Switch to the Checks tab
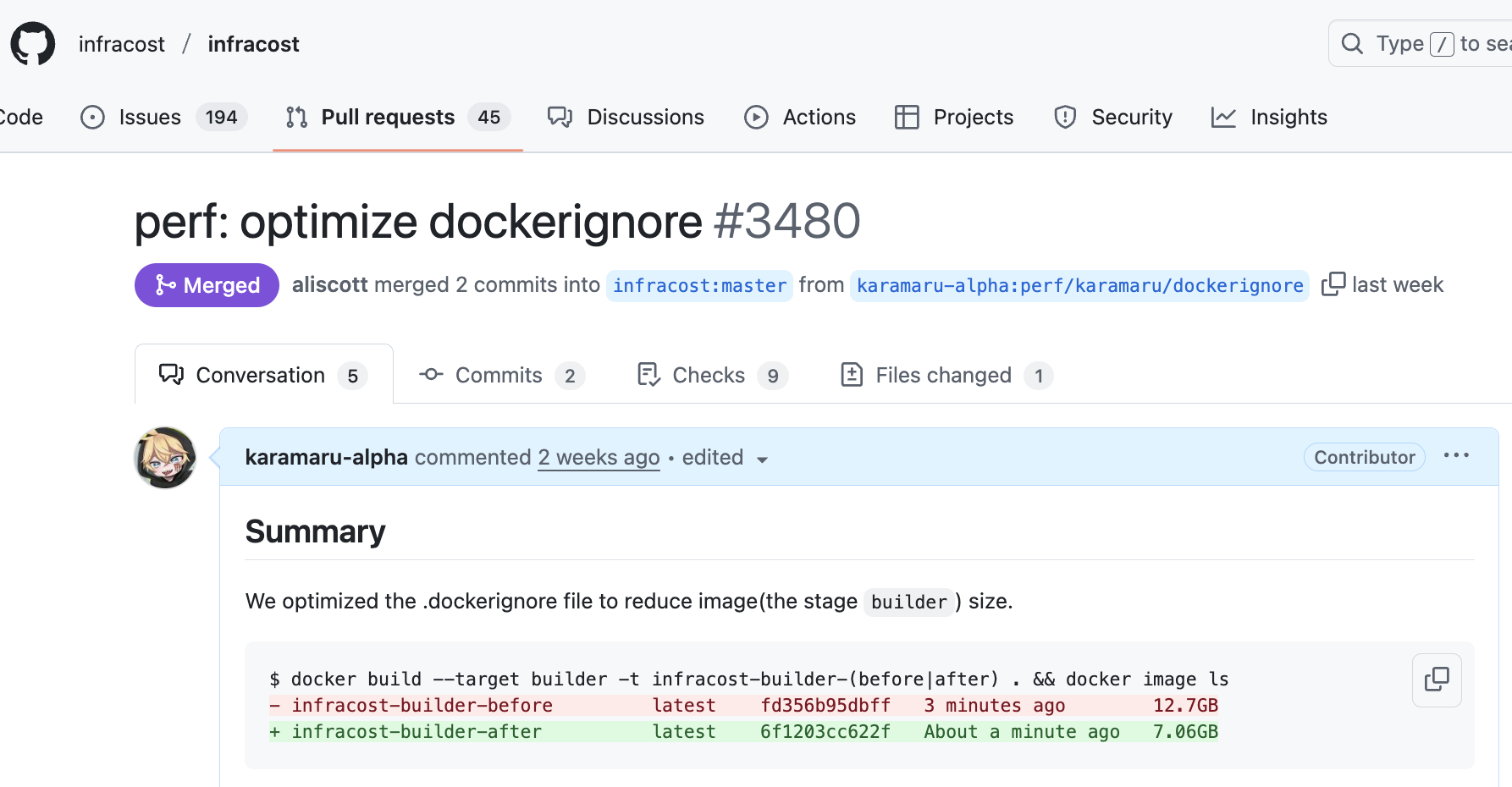 [x=711, y=375]
